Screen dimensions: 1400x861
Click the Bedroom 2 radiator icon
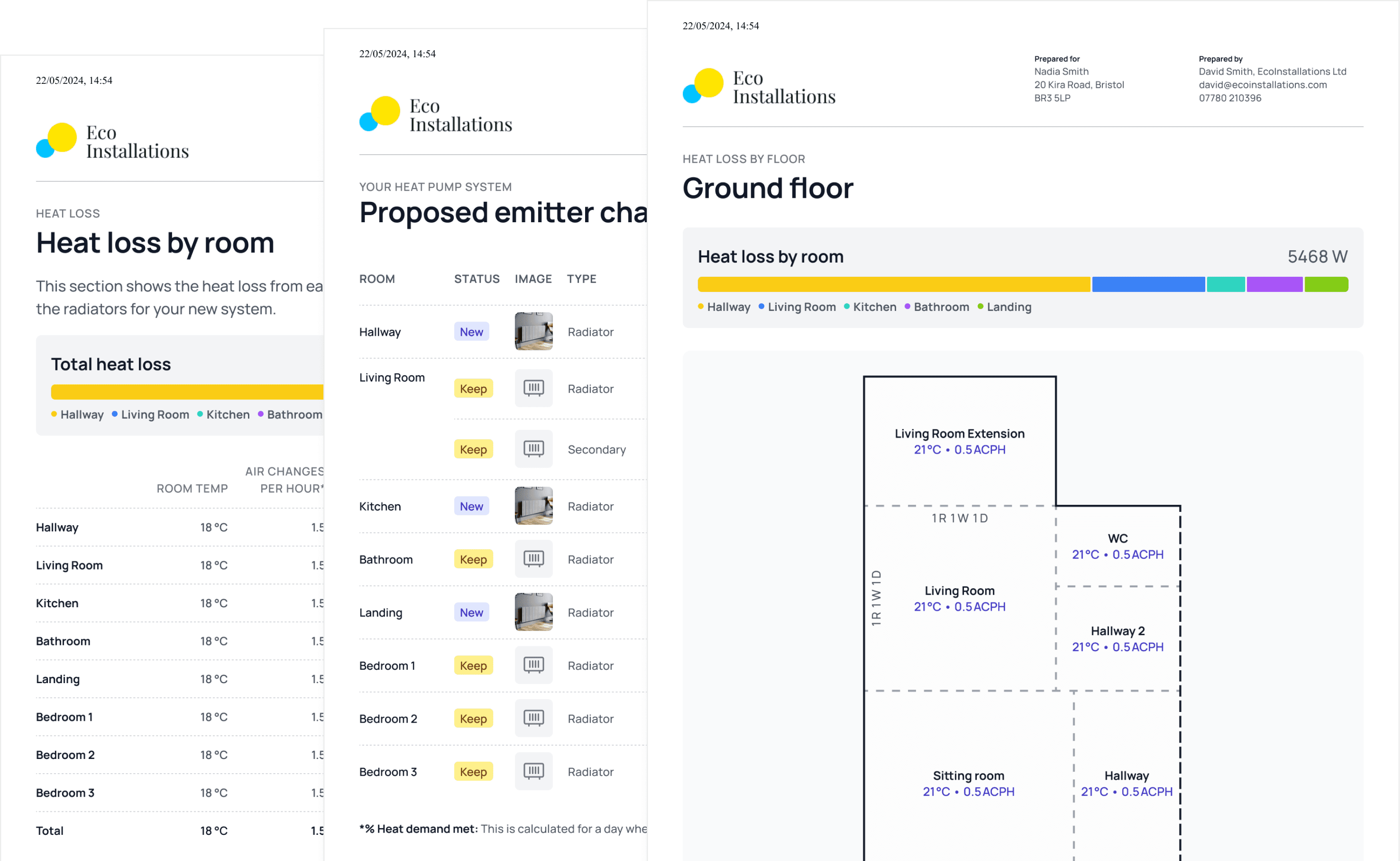tap(534, 718)
